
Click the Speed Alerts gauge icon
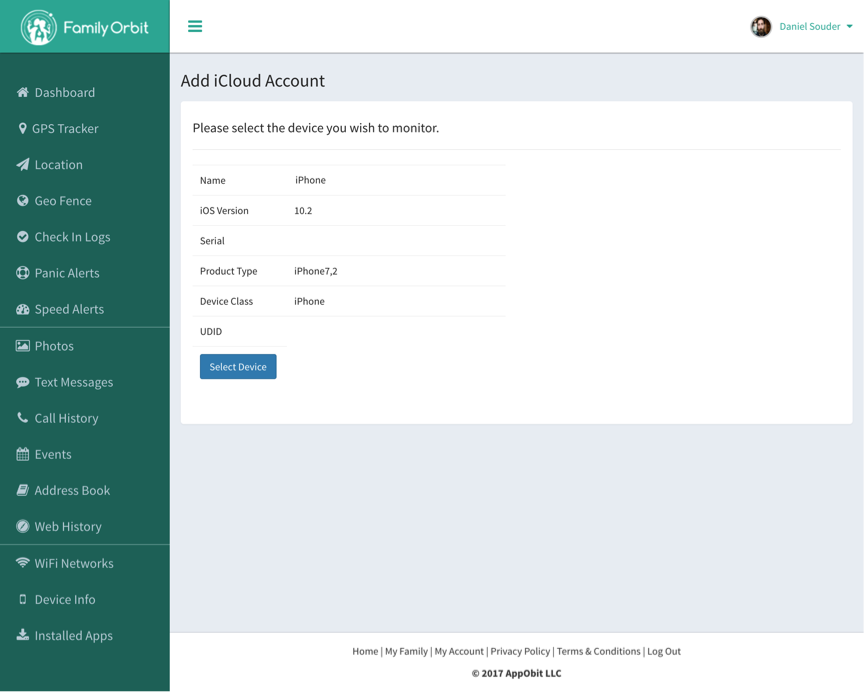click(23, 309)
